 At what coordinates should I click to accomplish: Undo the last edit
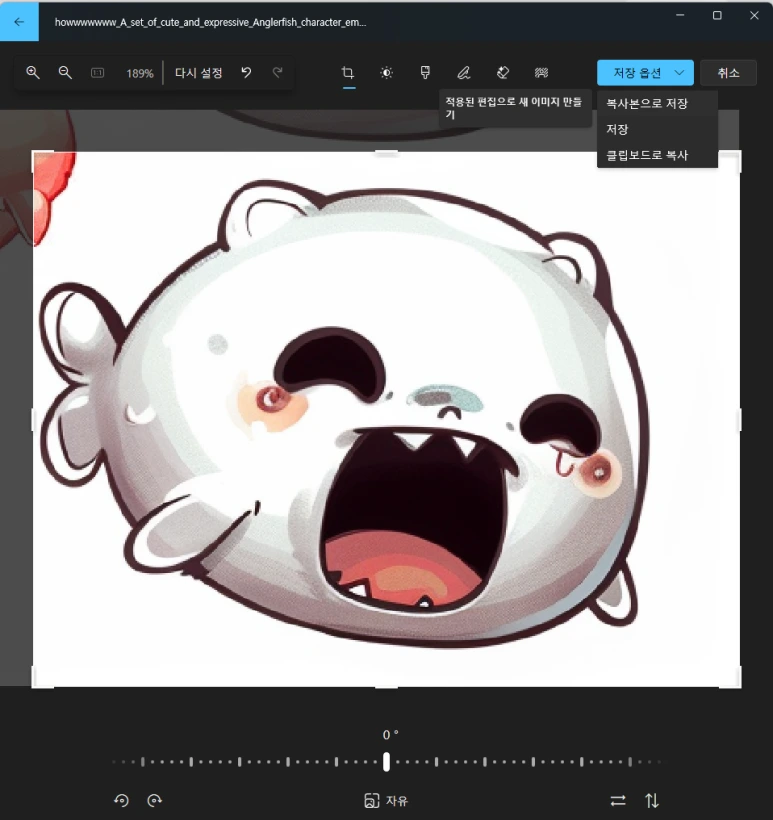pos(246,72)
